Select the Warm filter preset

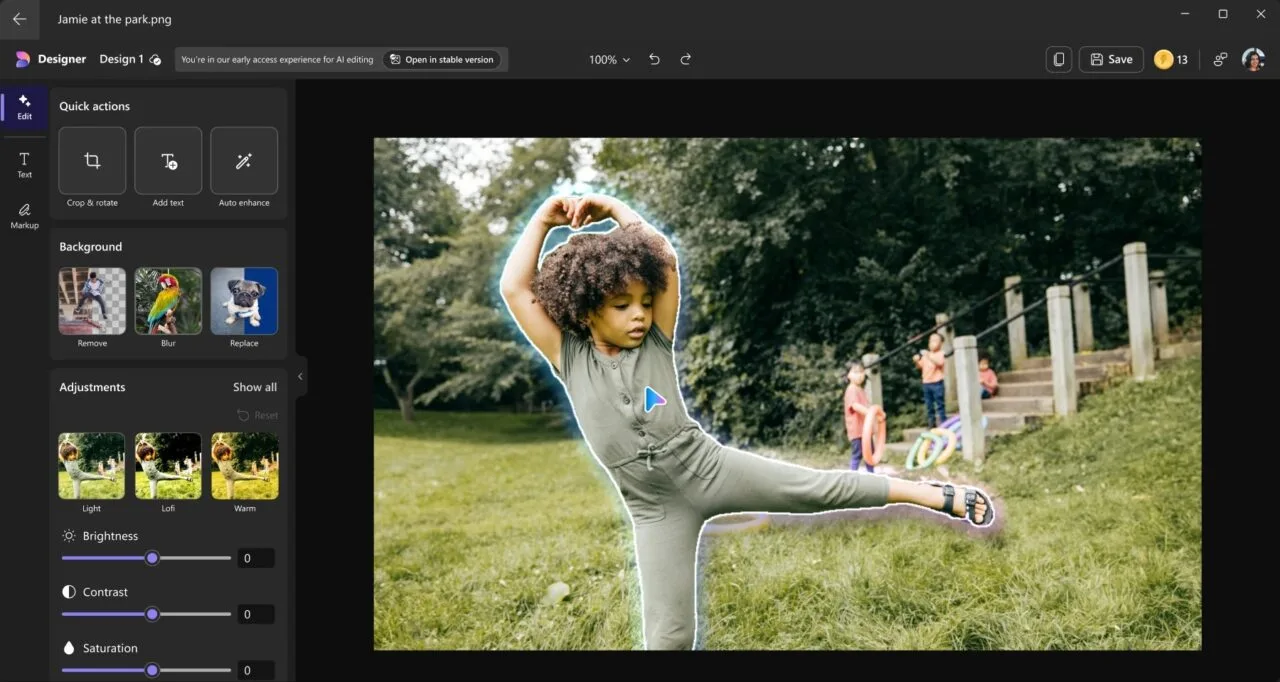pyautogui.click(x=243, y=466)
